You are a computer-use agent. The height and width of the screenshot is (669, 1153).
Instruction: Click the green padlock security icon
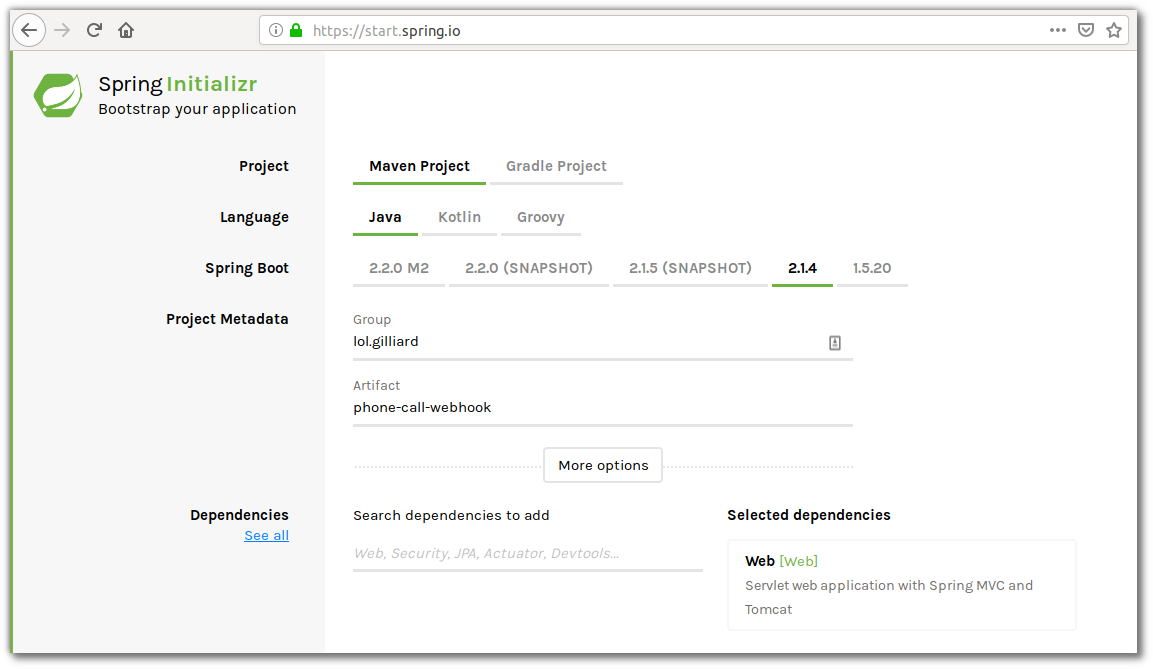tap(296, 31)
